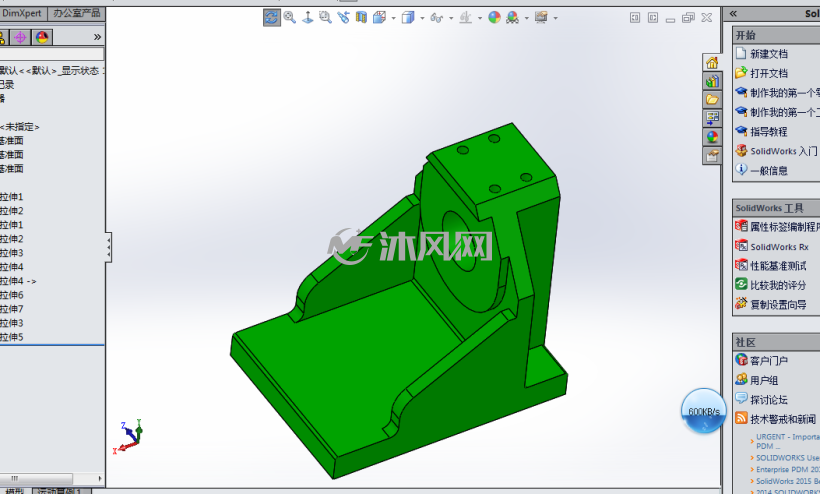Image resolution: width=820 pixels, height=494 pixels.
Task: Open 指导教程 tutorials link
Action: [769, 132]
